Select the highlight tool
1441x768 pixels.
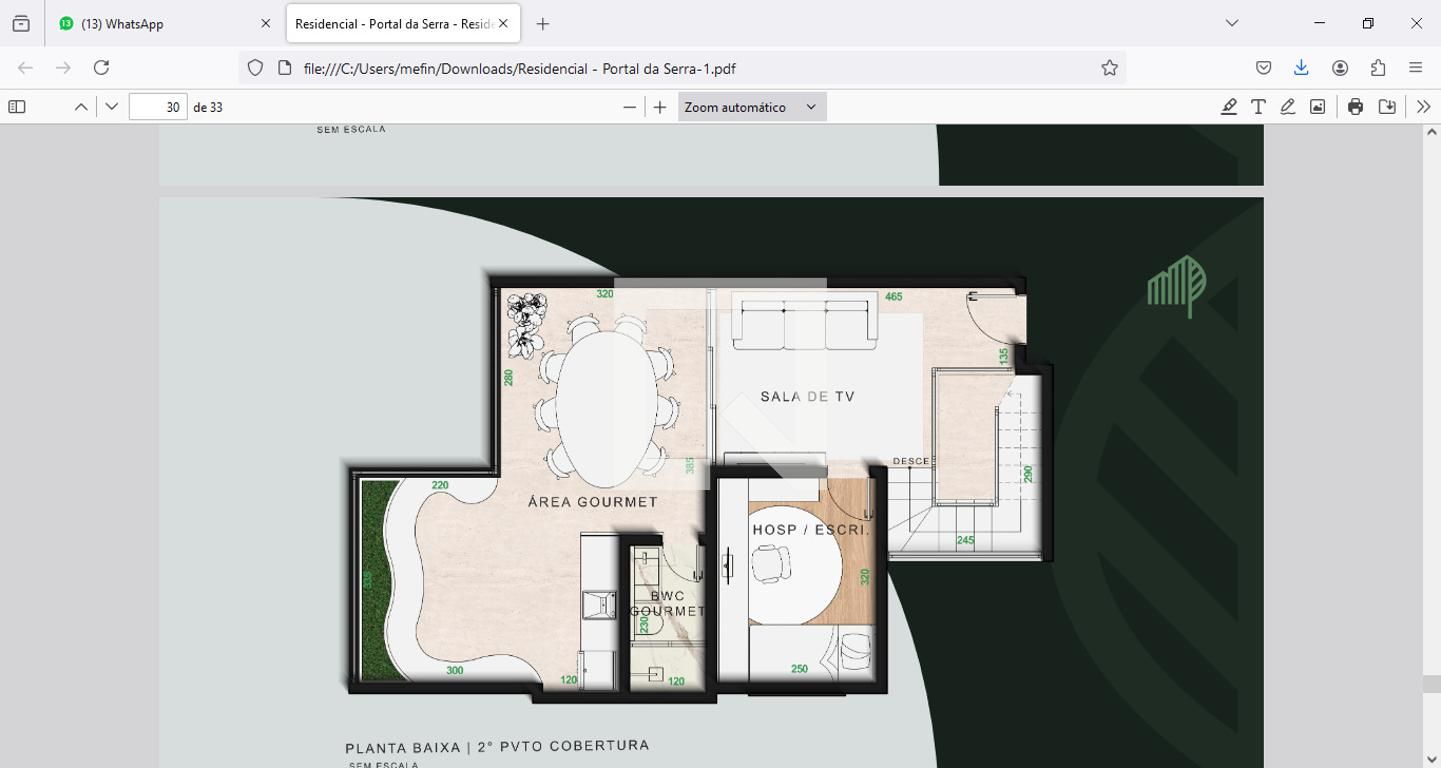pos(1229,107)
